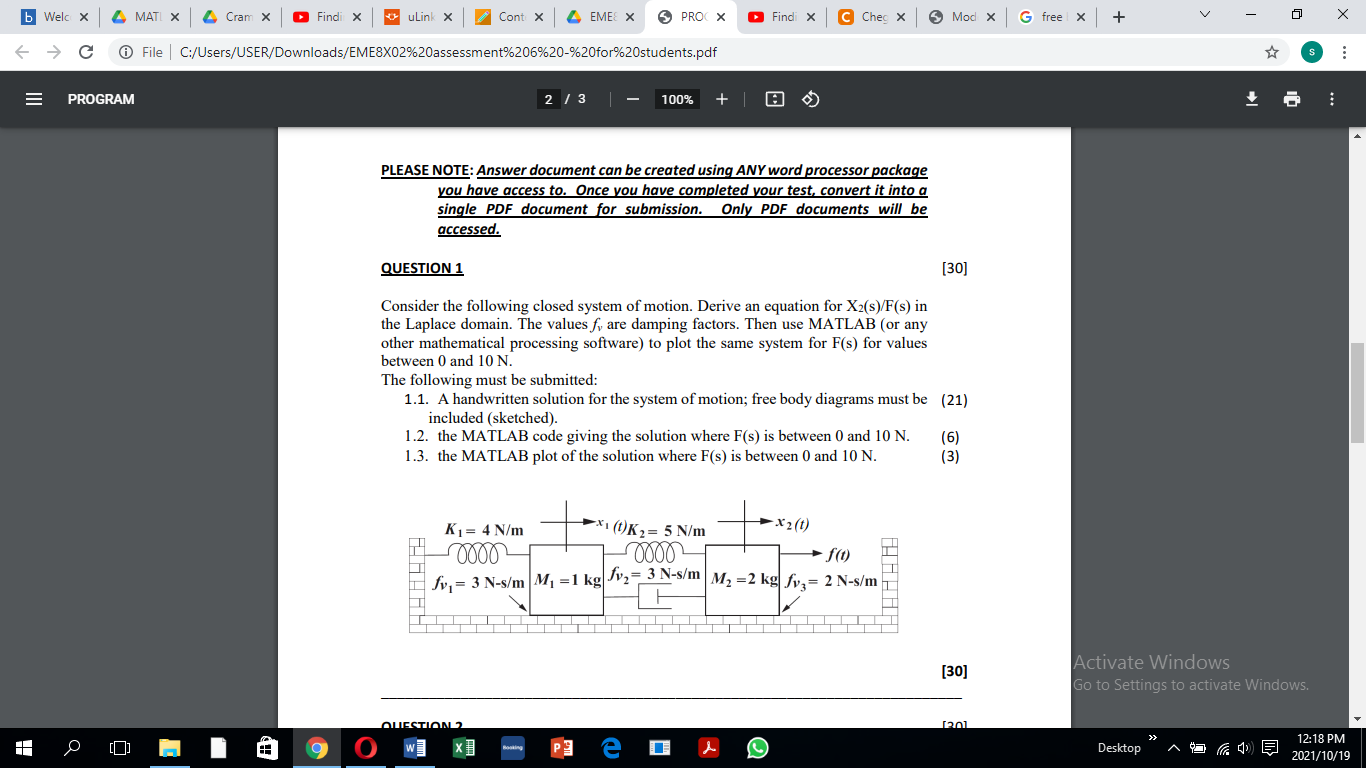Expand the Desktop toolbar chevron
The width and height of the screenshot is (1366, 768).
click(1151, 739)
